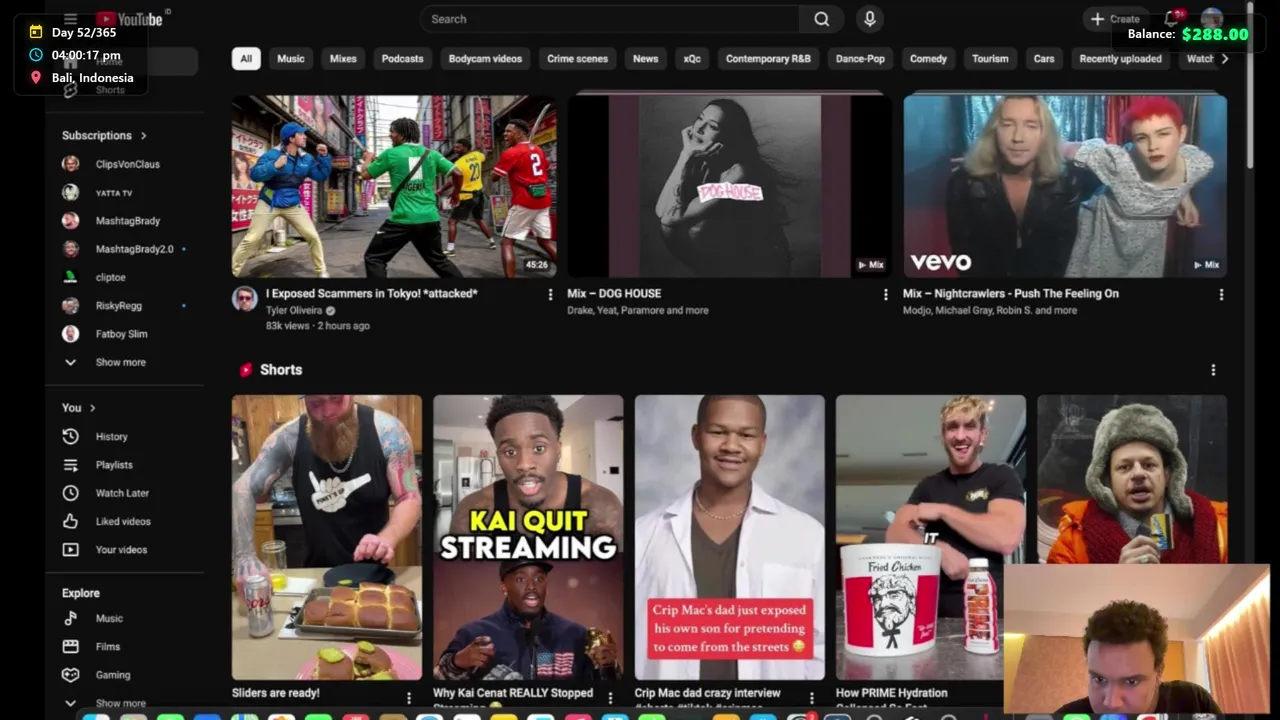
Task: Open options for Sliders are ready short
Action: tap(409, 698)
